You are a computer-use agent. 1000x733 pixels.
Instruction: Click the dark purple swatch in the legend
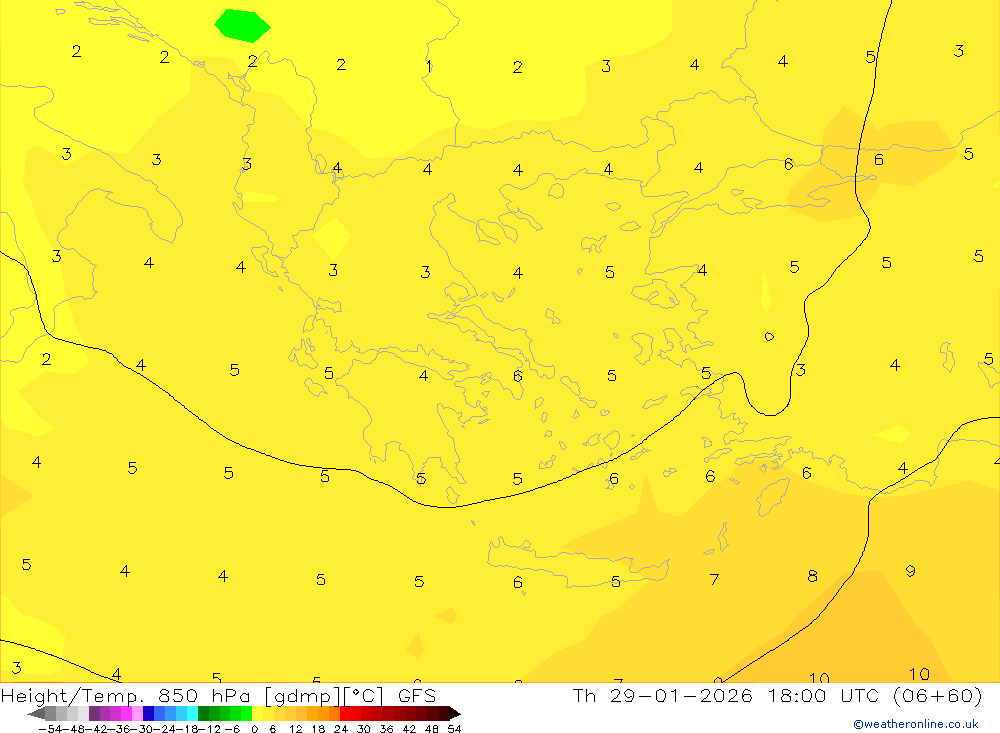[x=94, y=714]
